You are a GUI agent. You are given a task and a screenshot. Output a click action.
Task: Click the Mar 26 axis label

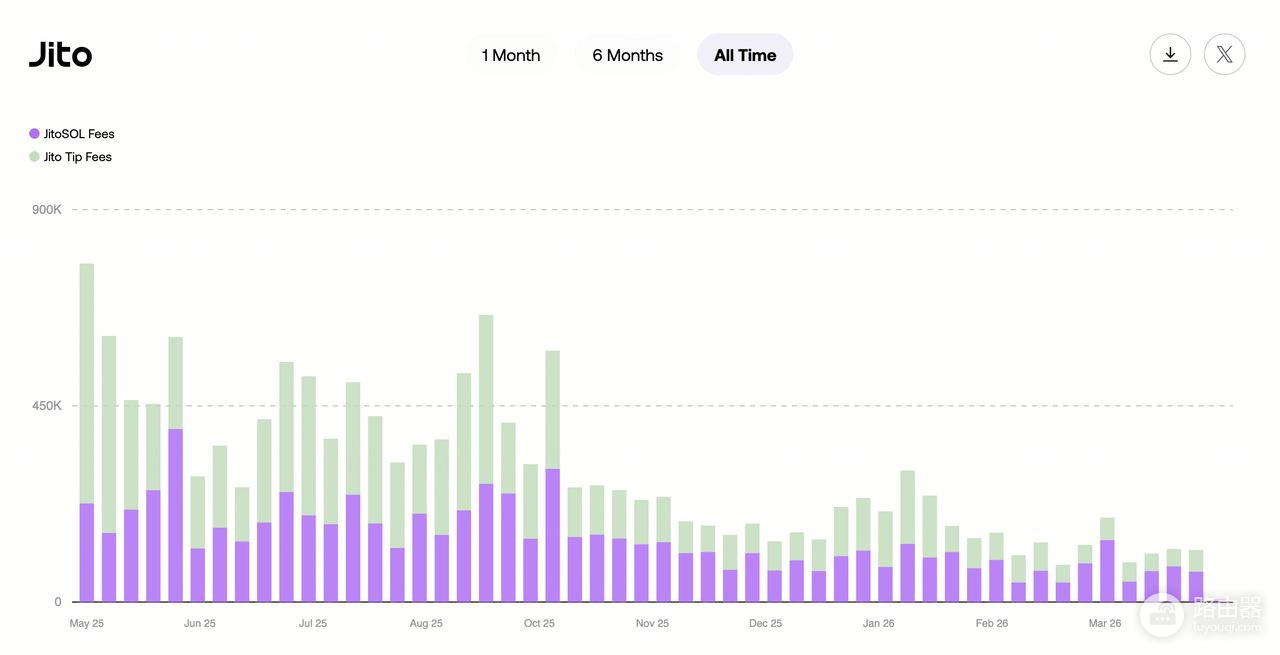[x=1105, y=623]
